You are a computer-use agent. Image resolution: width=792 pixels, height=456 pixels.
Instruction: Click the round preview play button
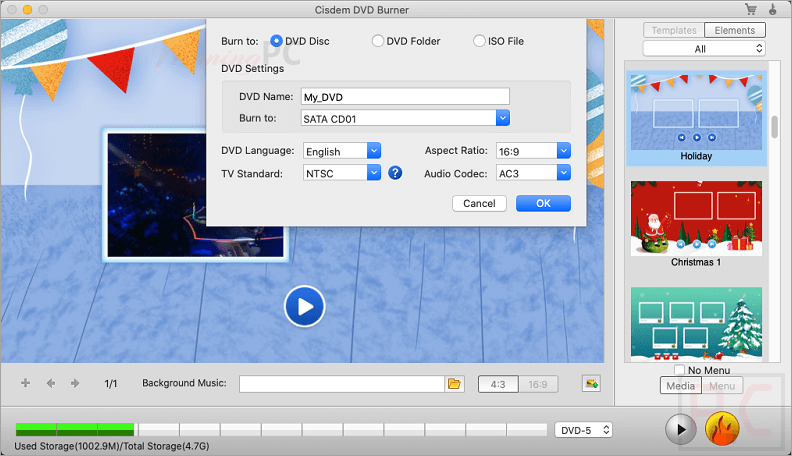(680, 429)
